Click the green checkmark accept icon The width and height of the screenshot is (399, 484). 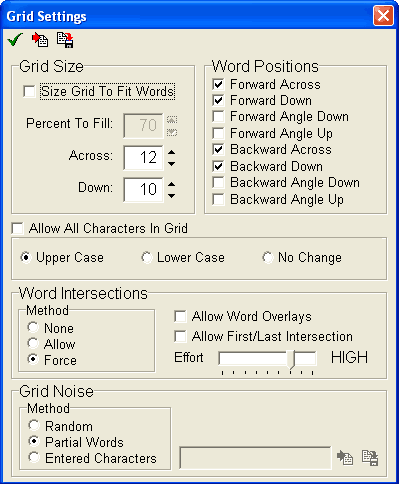pos(15,40)
